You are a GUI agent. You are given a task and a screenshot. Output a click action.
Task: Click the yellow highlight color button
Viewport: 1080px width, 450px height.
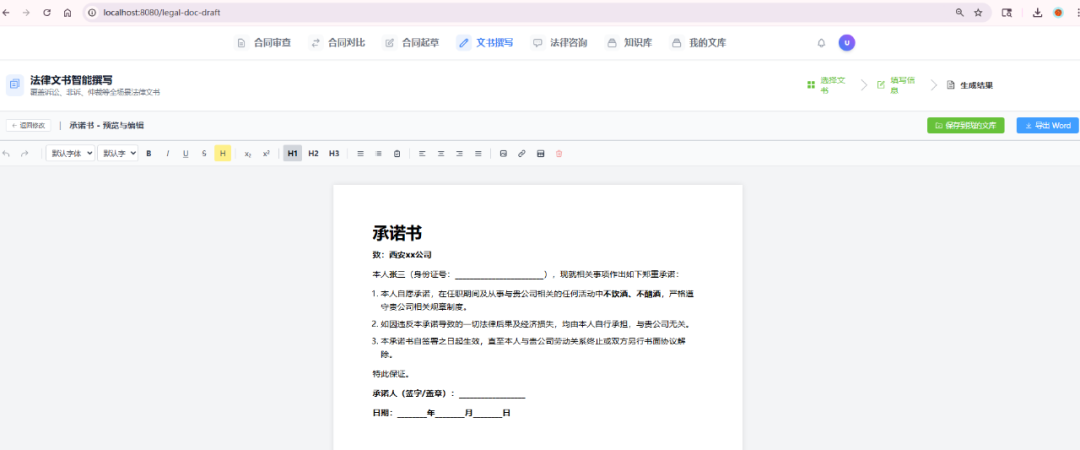pyautogui.click(x=222, y=153)
